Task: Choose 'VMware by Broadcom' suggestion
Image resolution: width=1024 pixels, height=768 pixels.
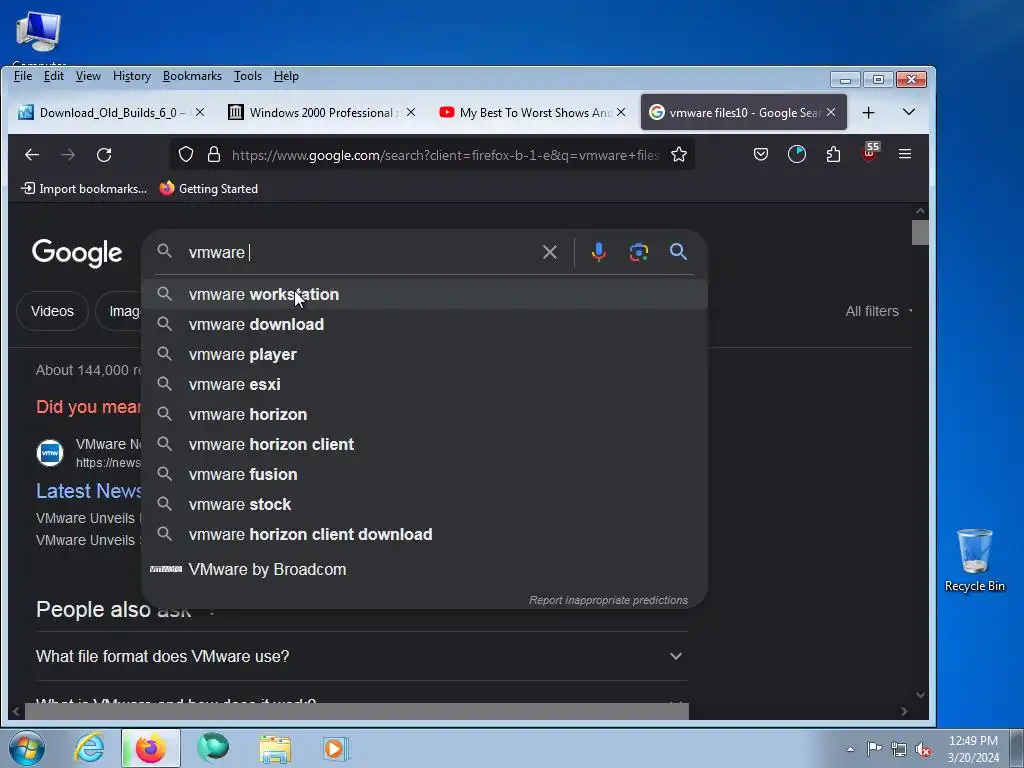Action: tap(424, 569)
